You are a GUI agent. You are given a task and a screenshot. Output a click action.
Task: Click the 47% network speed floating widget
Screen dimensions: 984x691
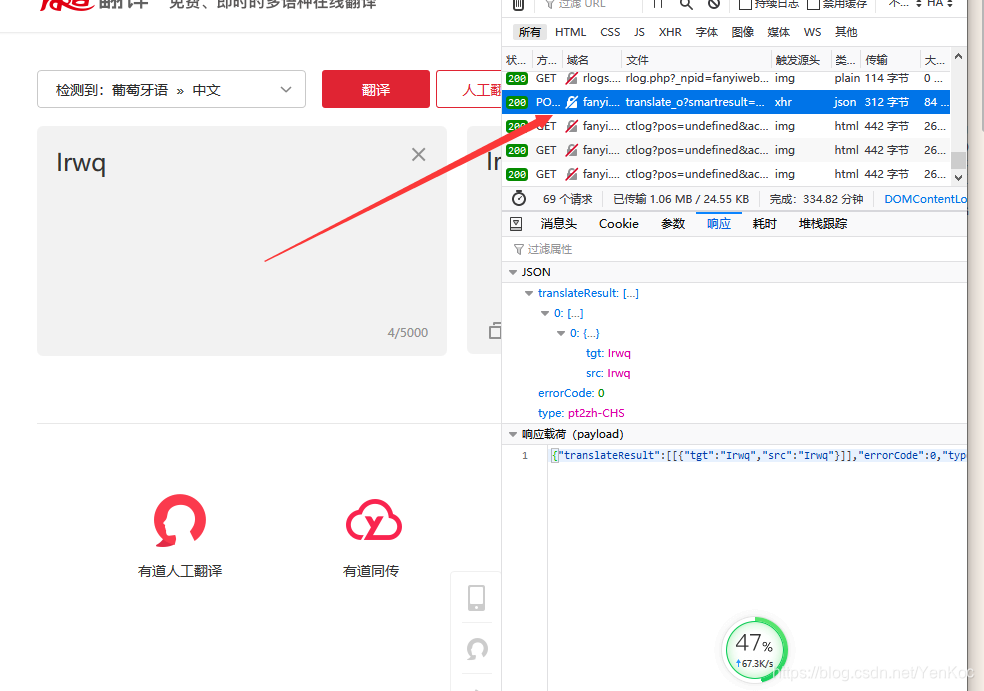tap(755, 650)
